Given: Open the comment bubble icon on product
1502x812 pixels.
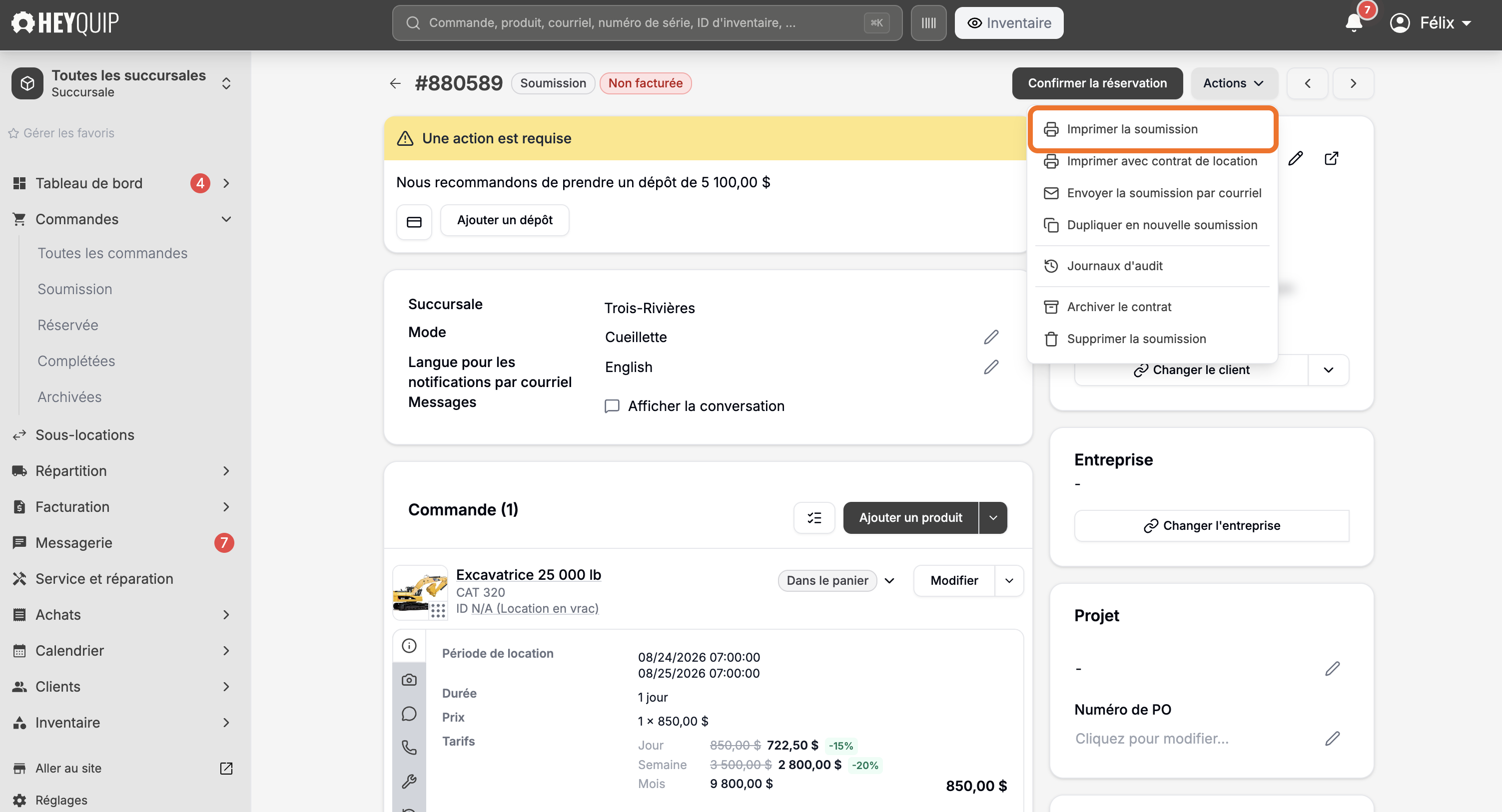Looking at the screenshot, I should click(x=409, y=714).
